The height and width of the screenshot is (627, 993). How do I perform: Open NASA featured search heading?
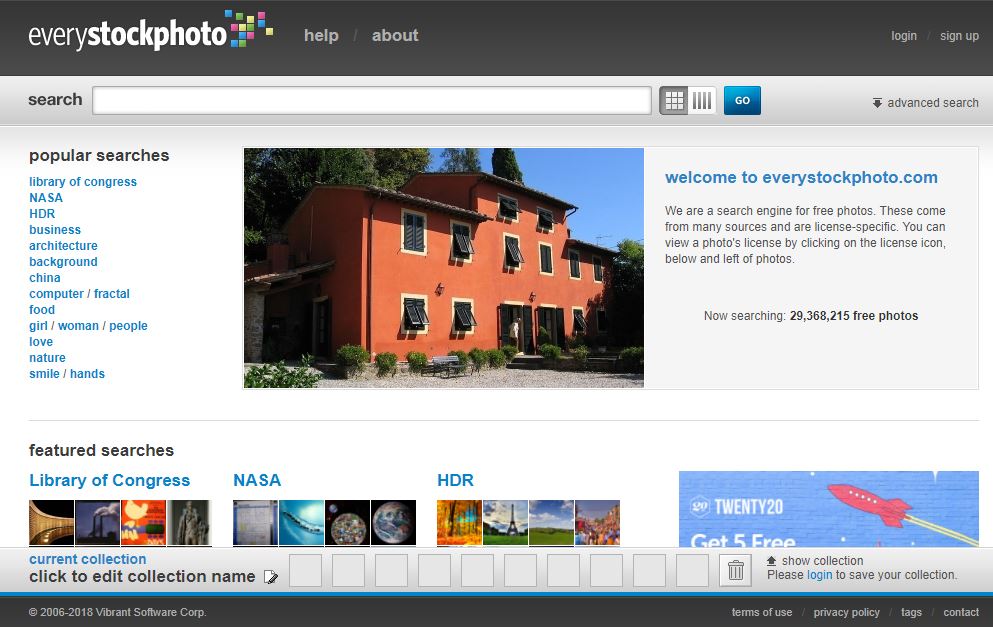tap(257, 480)
